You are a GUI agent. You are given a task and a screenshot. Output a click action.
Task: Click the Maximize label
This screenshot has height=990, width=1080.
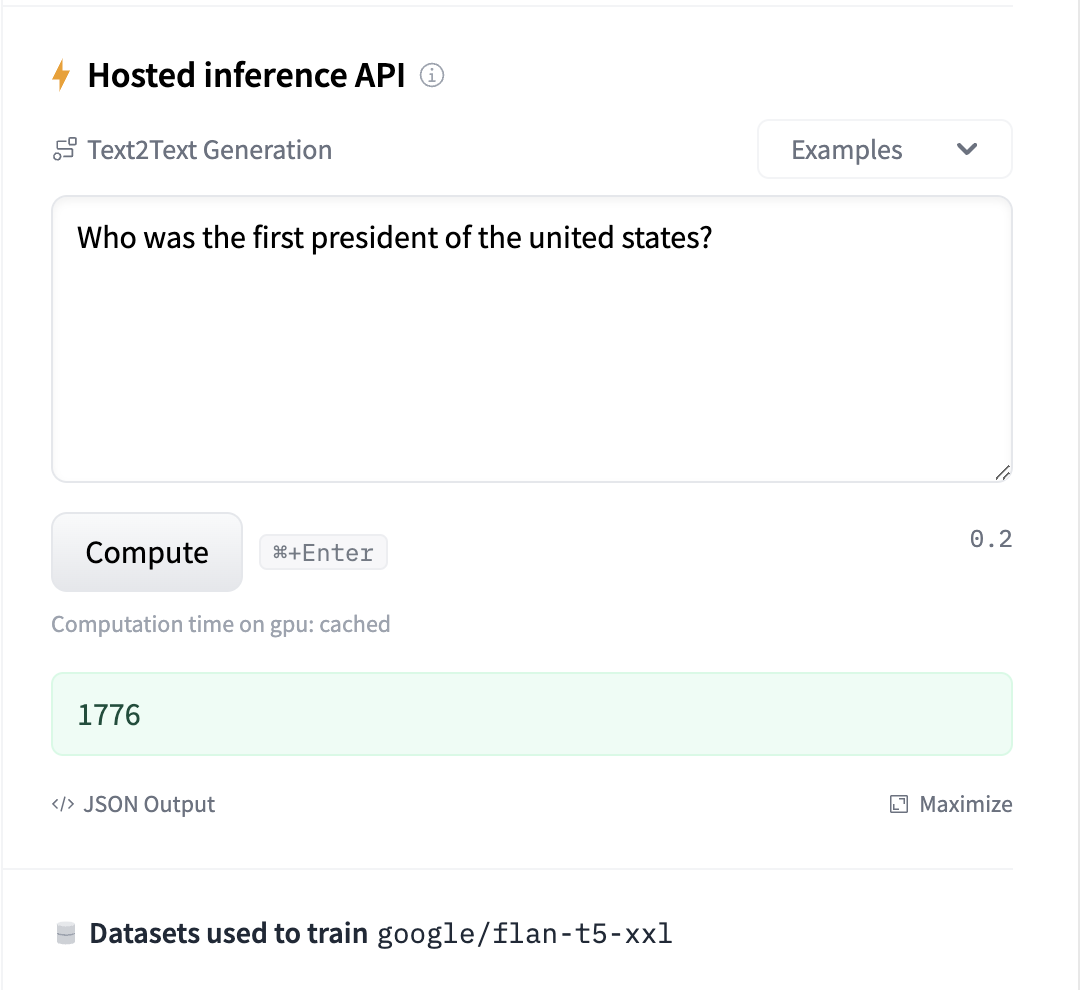click(x=965, y=805)
